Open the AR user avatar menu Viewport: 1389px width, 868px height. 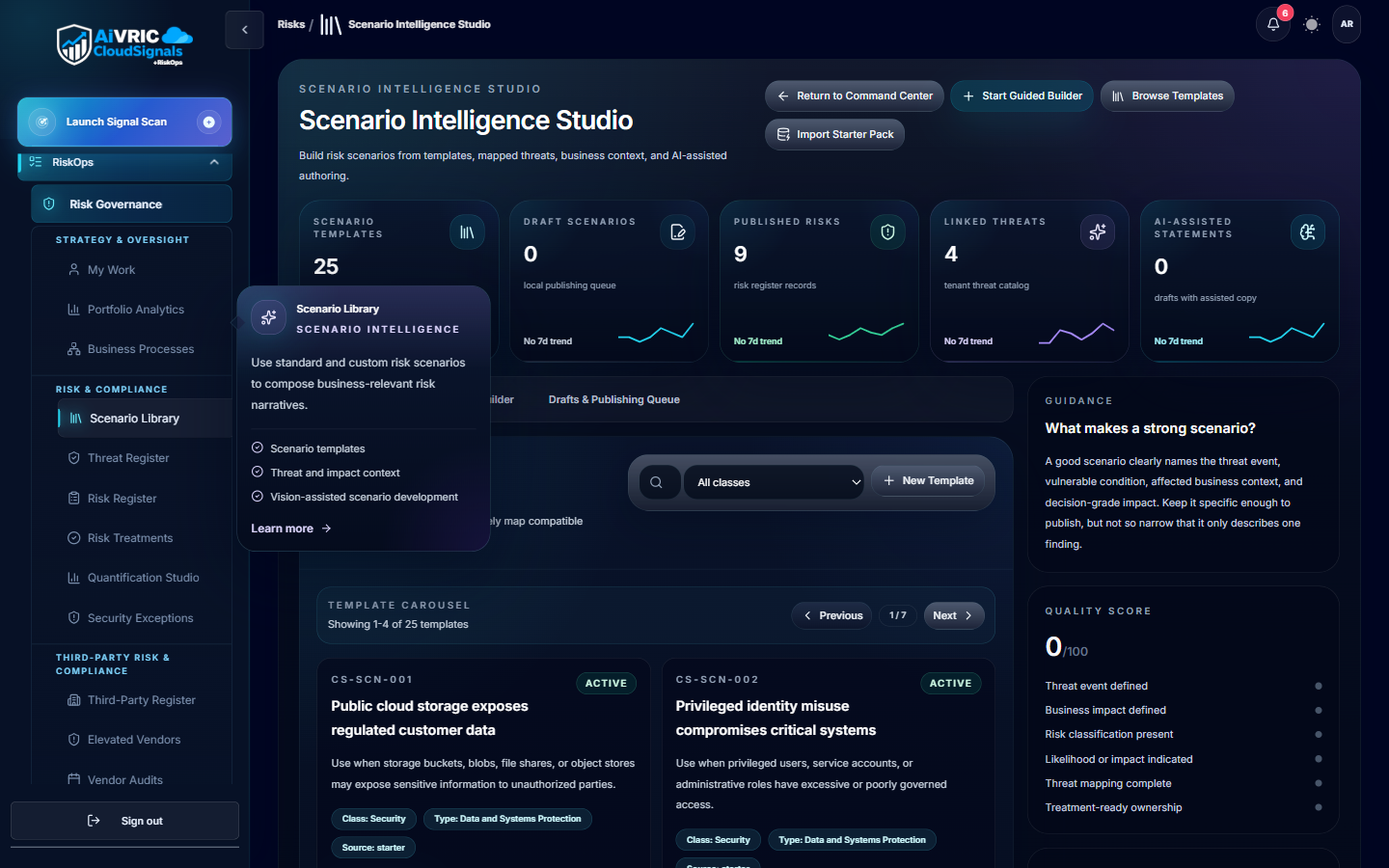[1347, 24]
